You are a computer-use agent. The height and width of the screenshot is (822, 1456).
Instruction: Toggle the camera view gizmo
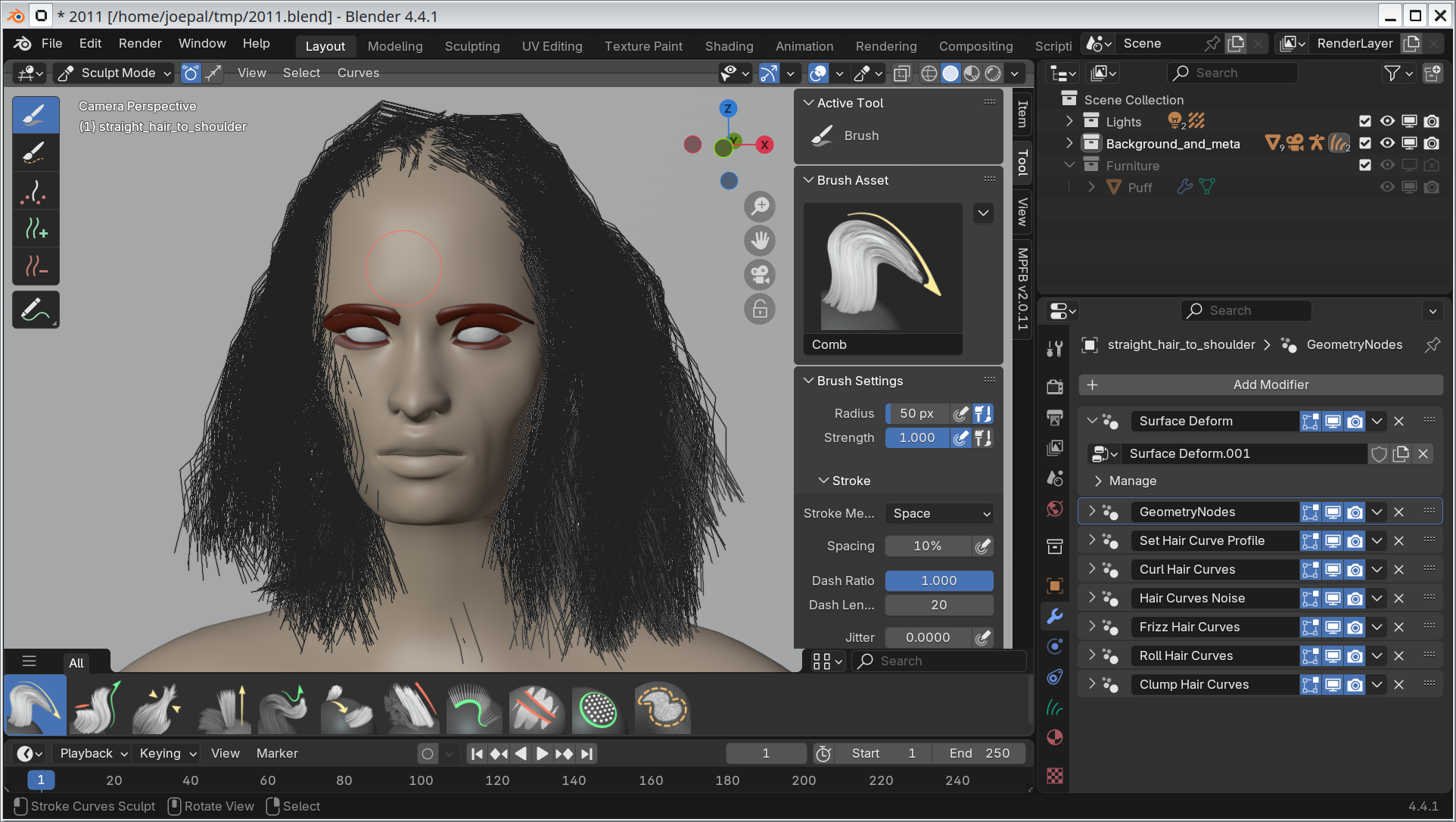(760, 275)
